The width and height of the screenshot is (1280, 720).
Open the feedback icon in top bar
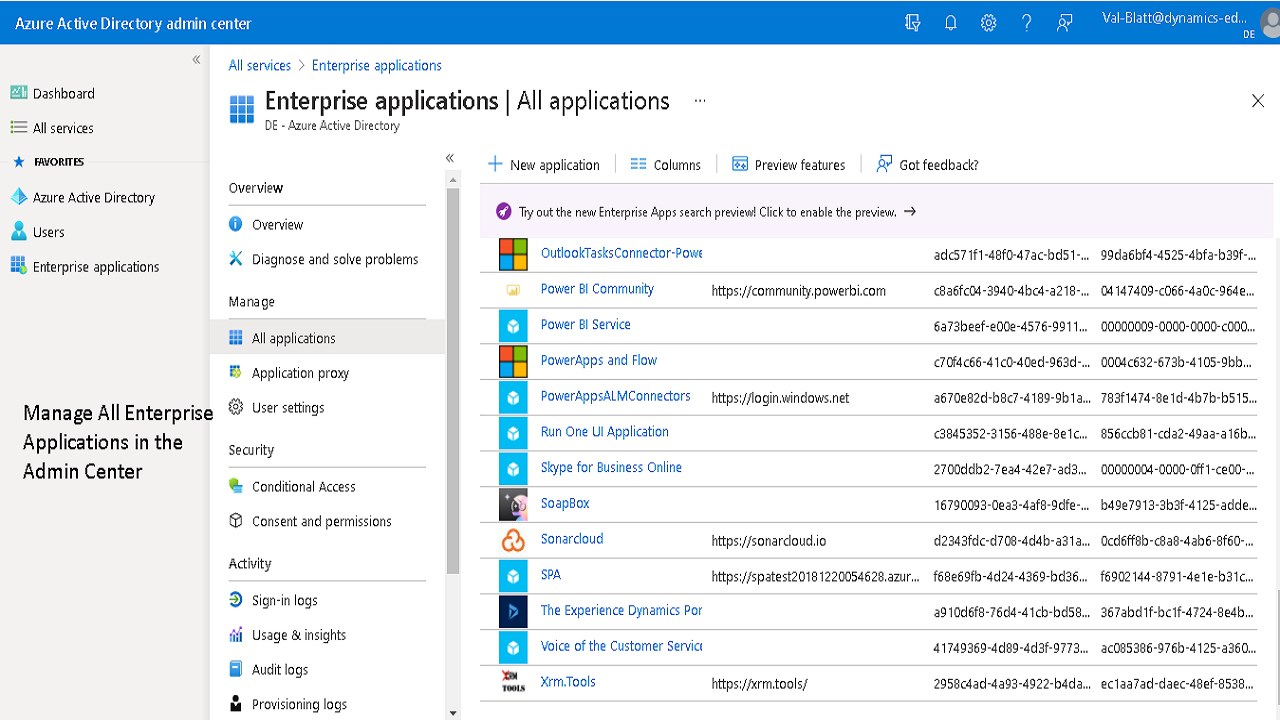(x=1065, y=23)
